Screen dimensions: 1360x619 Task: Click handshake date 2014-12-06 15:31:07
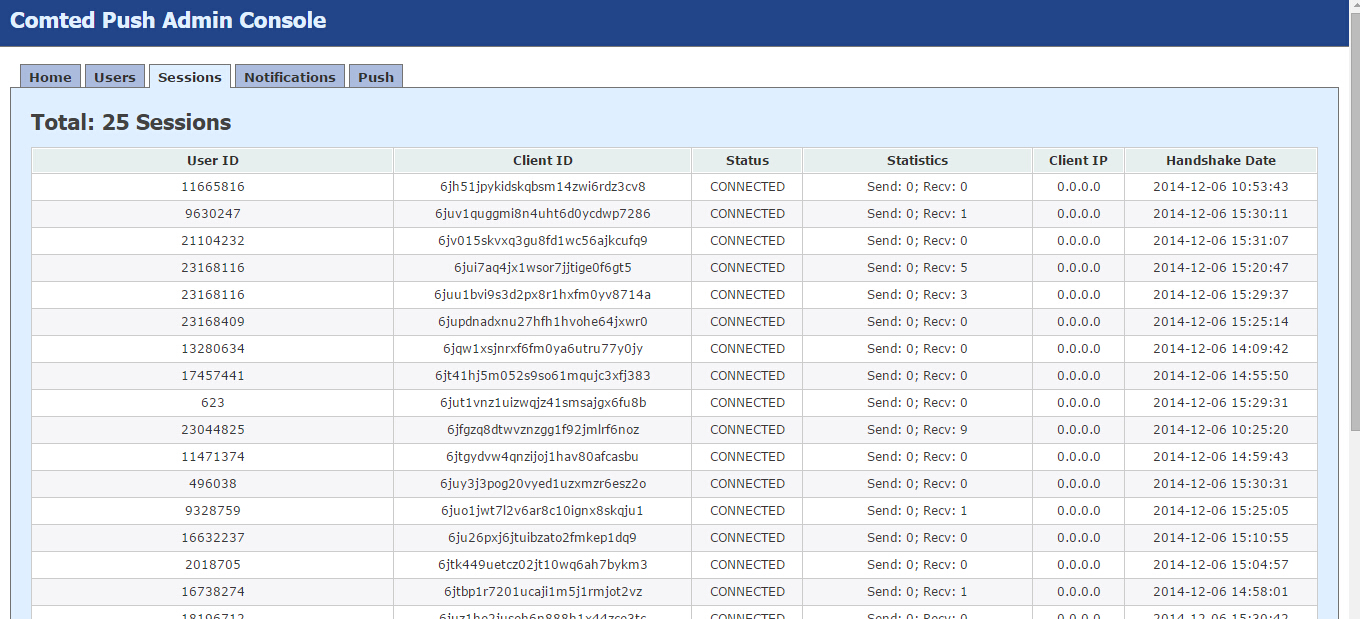1221,241
